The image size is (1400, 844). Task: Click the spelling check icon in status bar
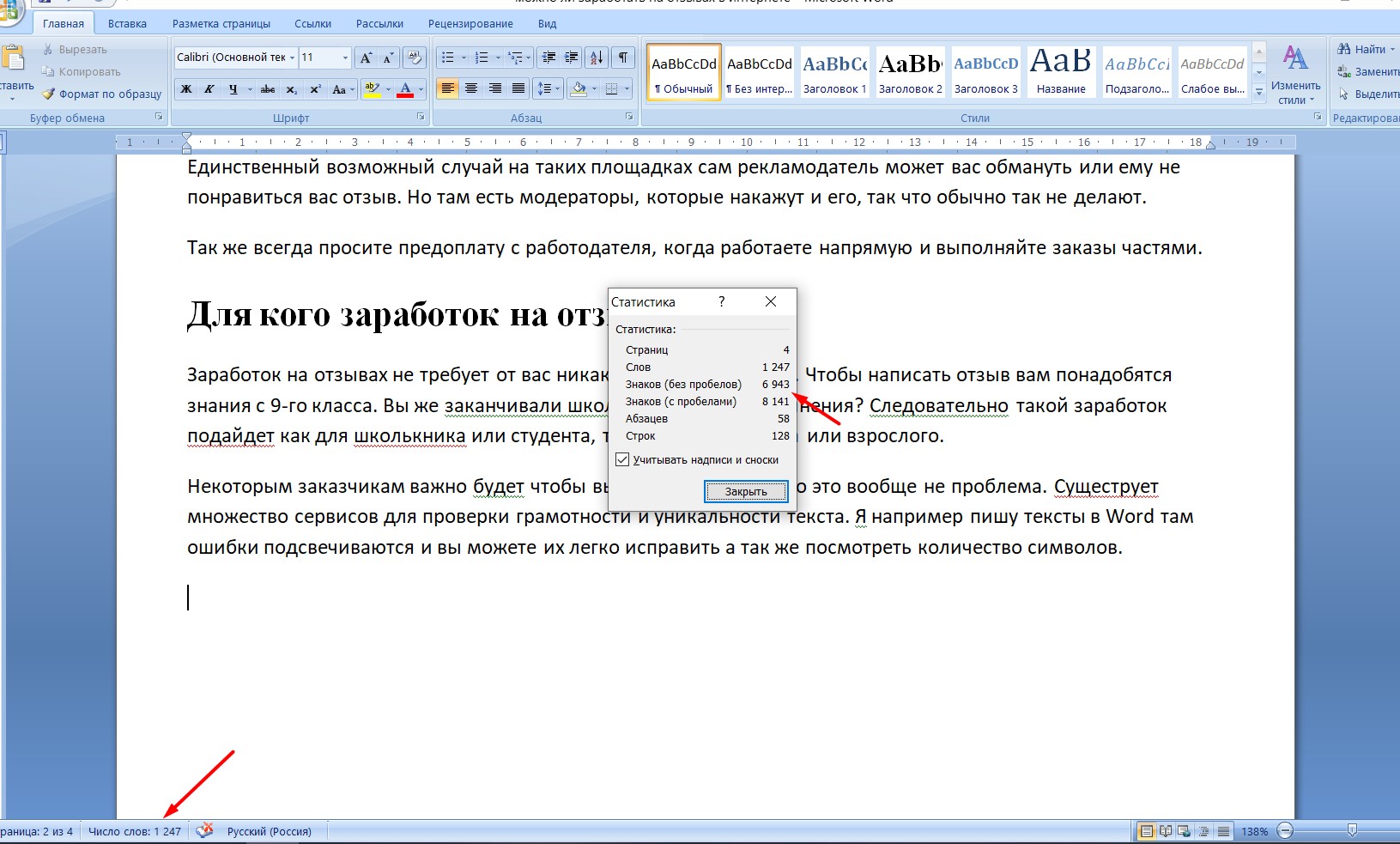[204, 830]
